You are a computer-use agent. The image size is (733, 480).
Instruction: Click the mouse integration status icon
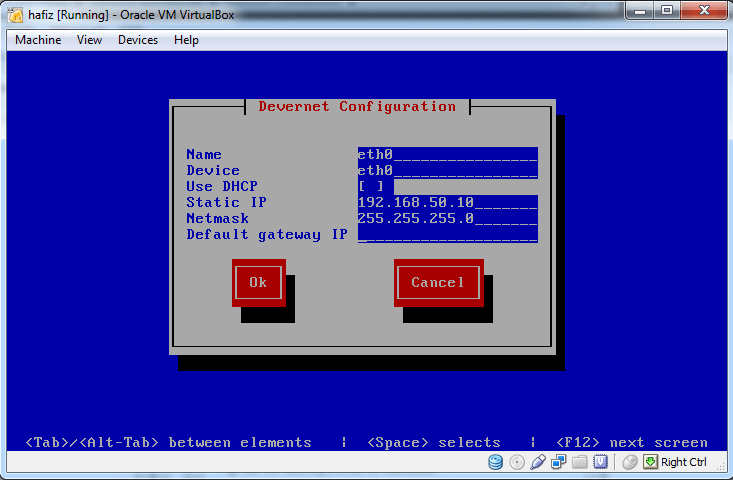coord(630,462)
